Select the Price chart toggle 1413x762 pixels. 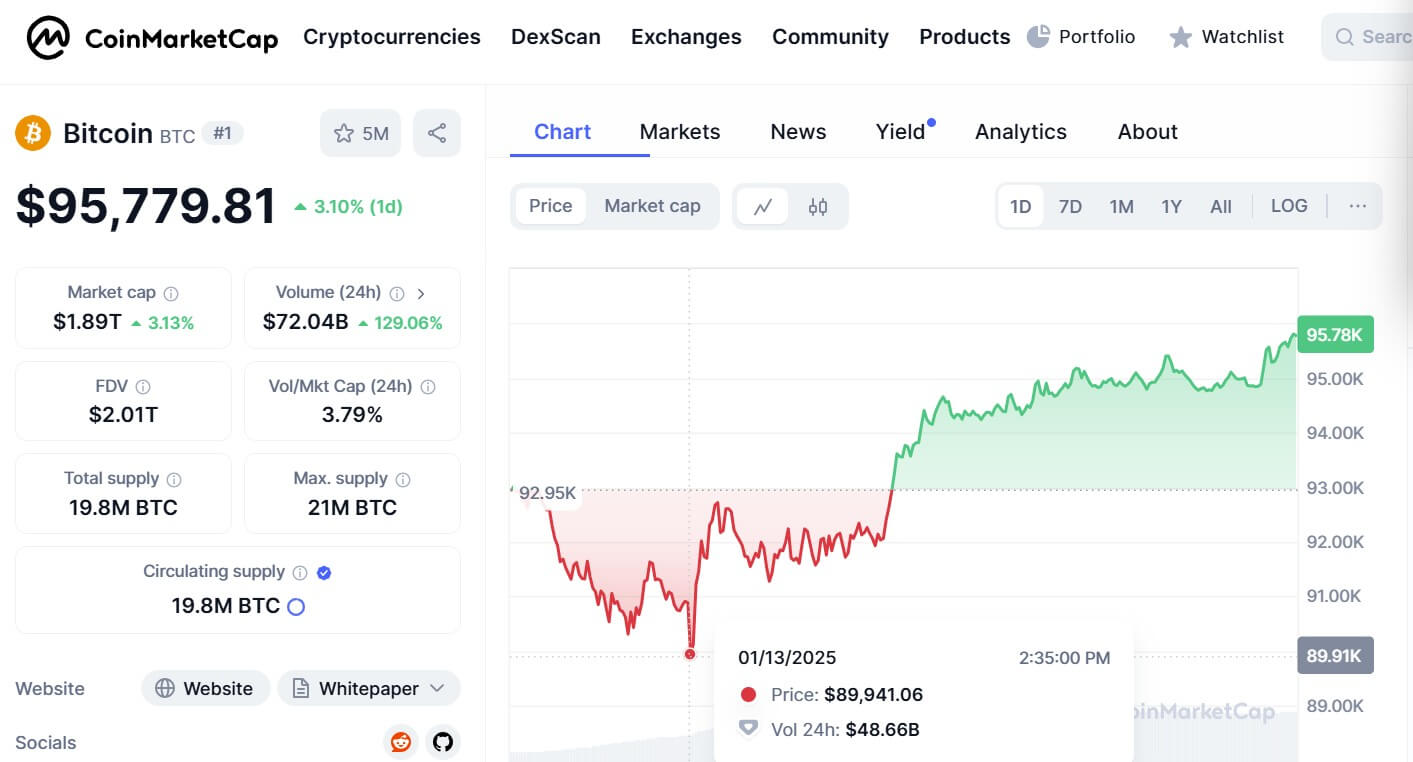[550, 206]
